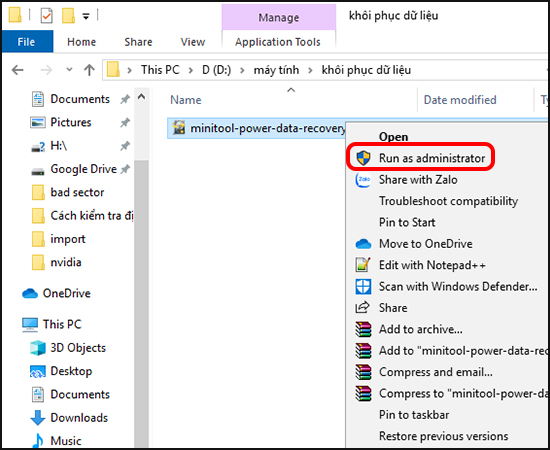Viewport: 550px width, 450px height.
Task: Sort by Date modified column header
Action: (x=460, y=100)
